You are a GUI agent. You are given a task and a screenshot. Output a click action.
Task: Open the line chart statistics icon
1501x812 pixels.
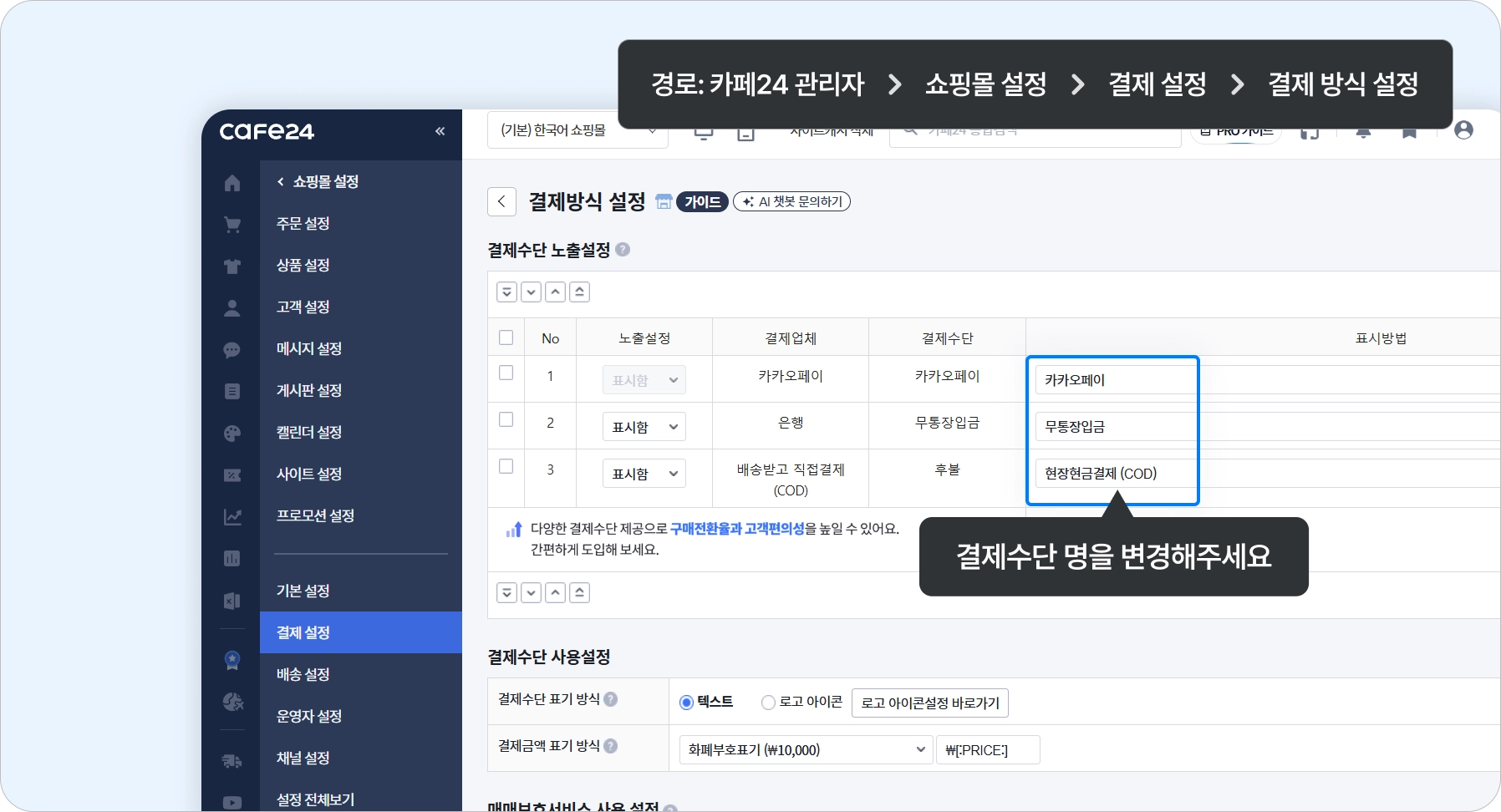[232, 517]
